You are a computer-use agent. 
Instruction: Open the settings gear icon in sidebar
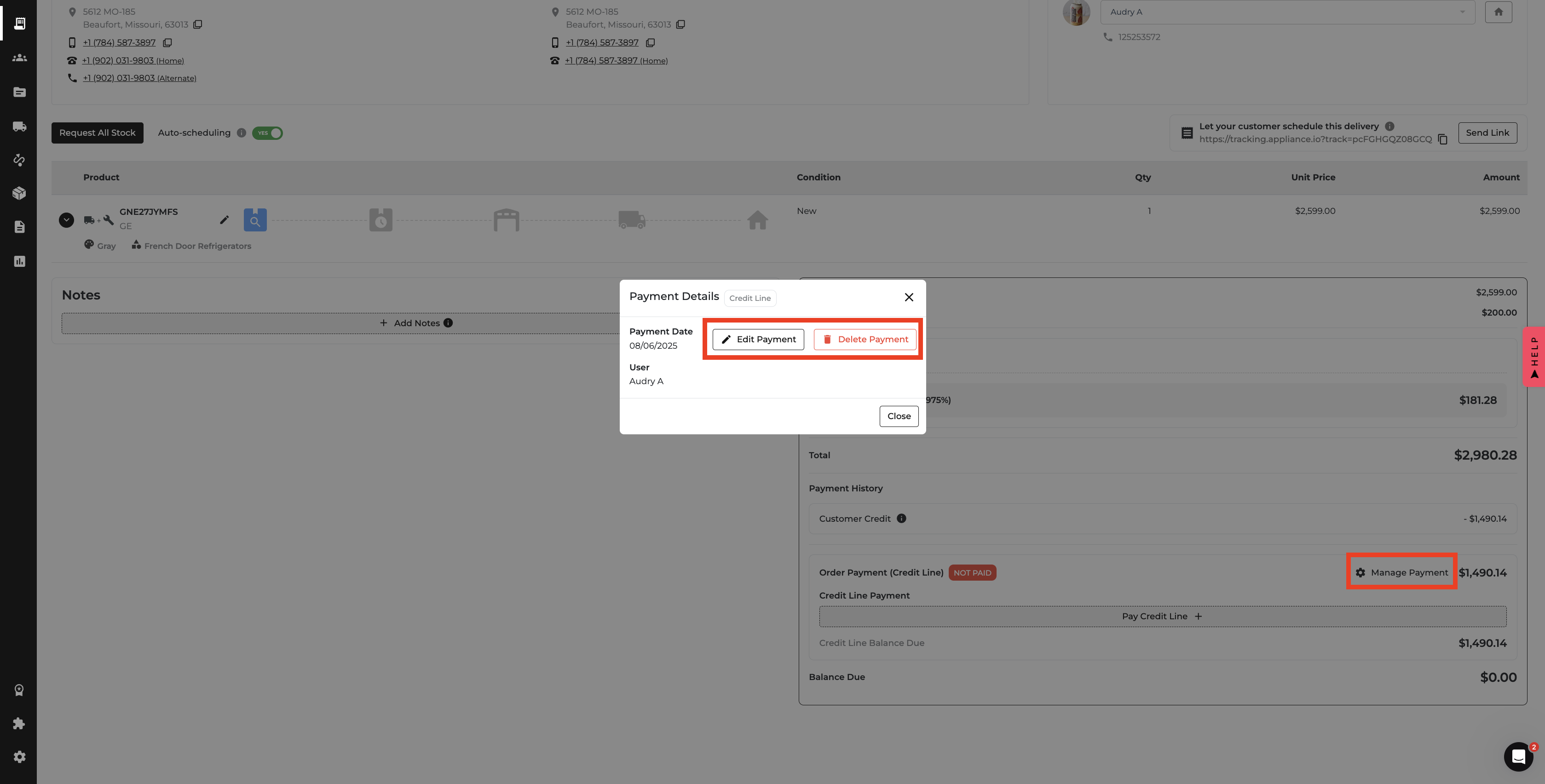tap(19, 757)
